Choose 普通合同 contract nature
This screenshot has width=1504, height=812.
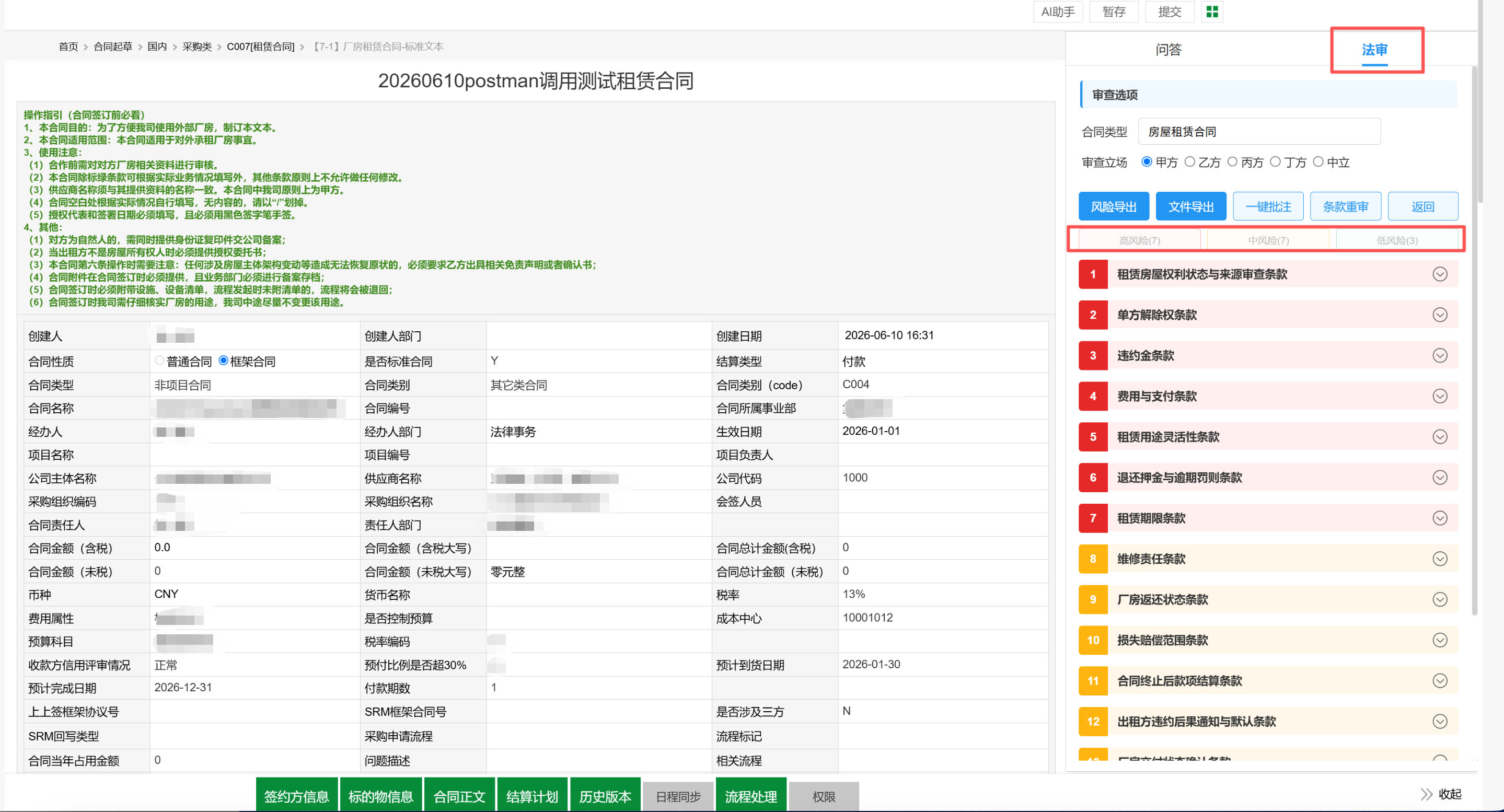pyautogui.click(x=159, y=361)
